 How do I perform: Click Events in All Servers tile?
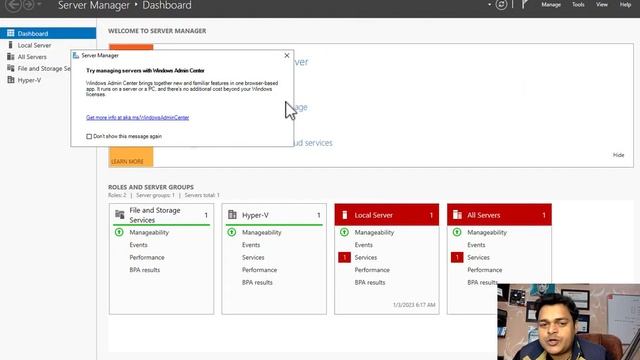pos(476,245)
